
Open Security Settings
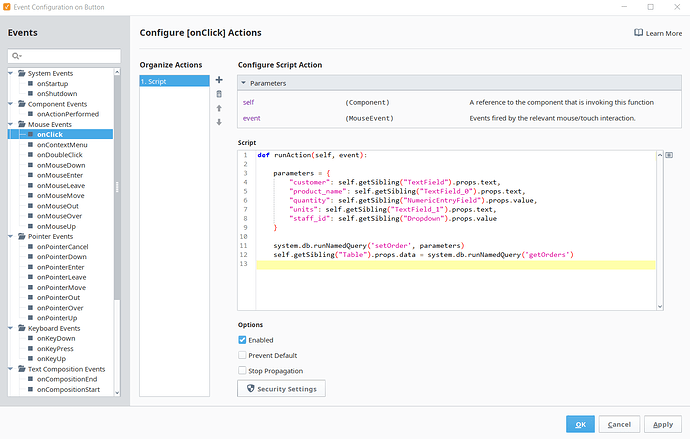click(x=281, y=388)
